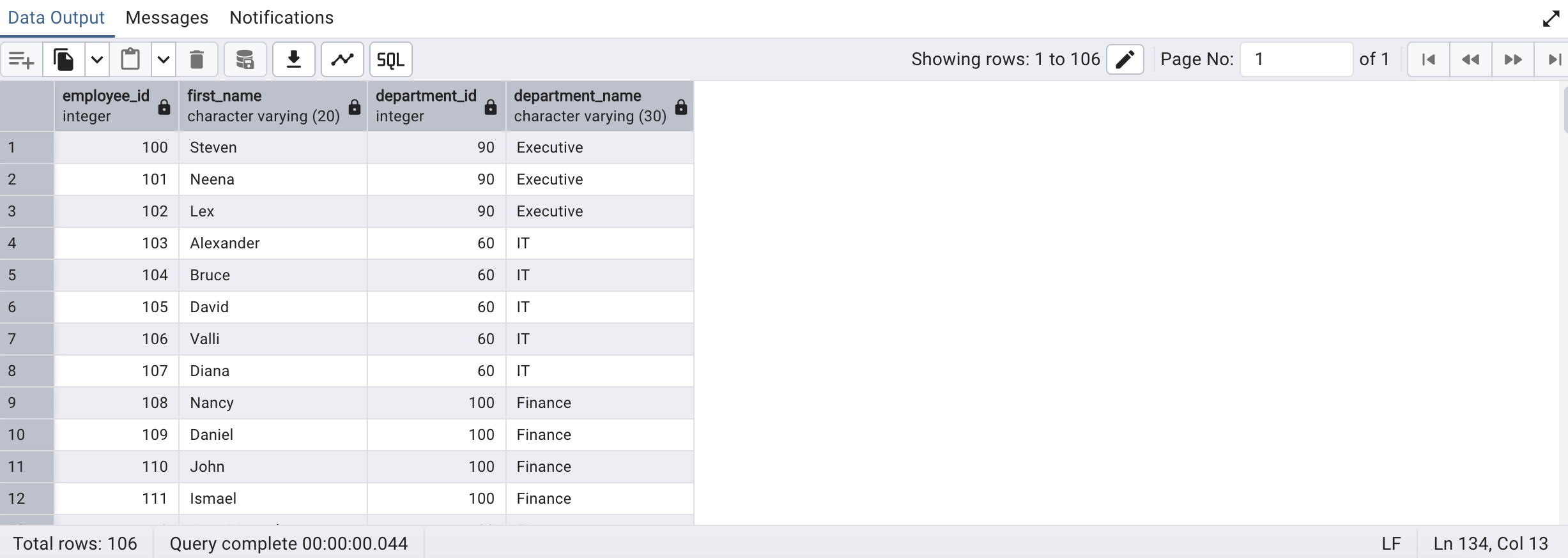The height and width of the screenshot is (558, 1568).
Task: Go to the last page
Action: click(x=1554, y=59)
